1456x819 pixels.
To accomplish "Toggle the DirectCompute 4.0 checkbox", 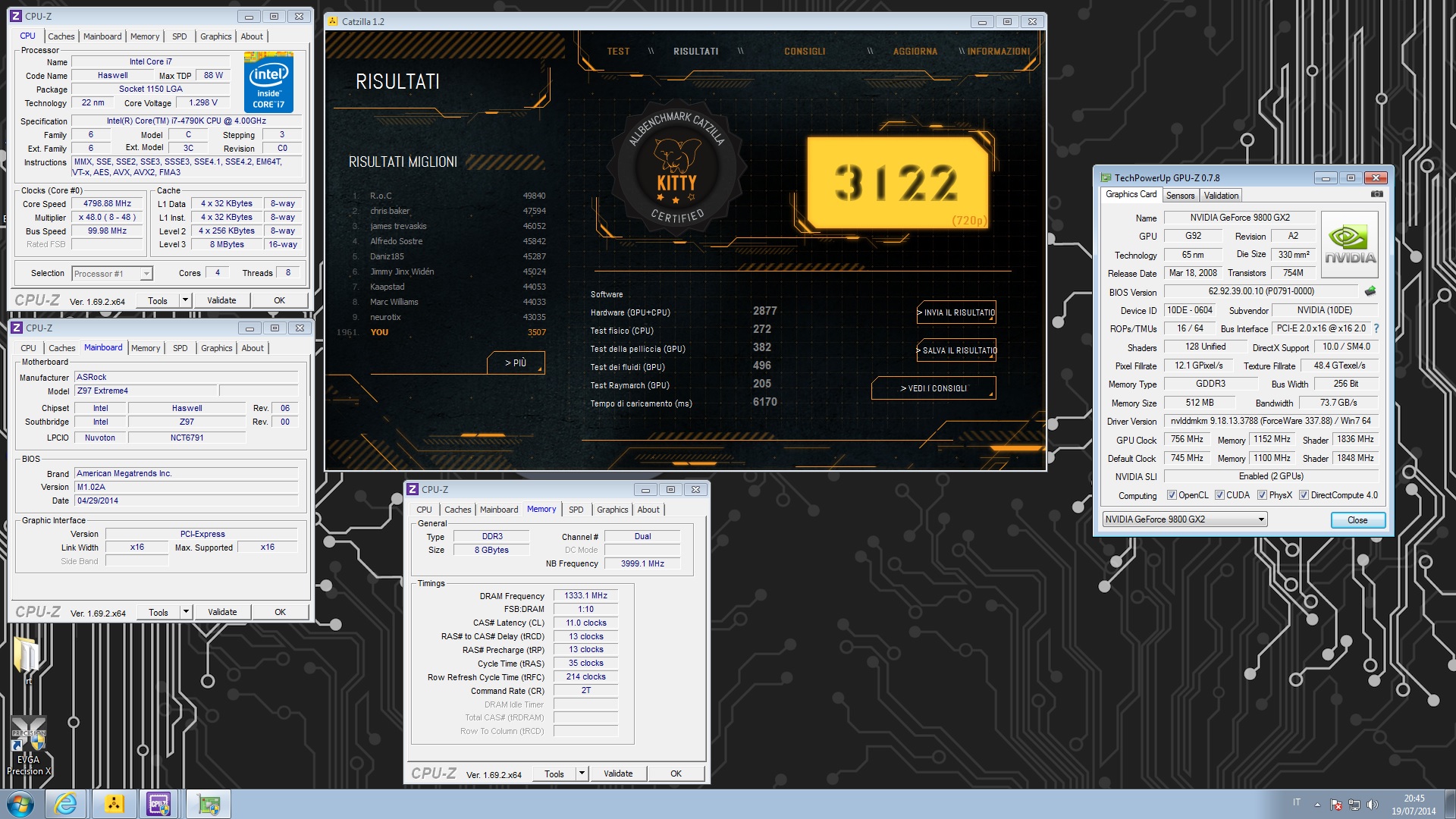I will click(x=1304, y=495).
